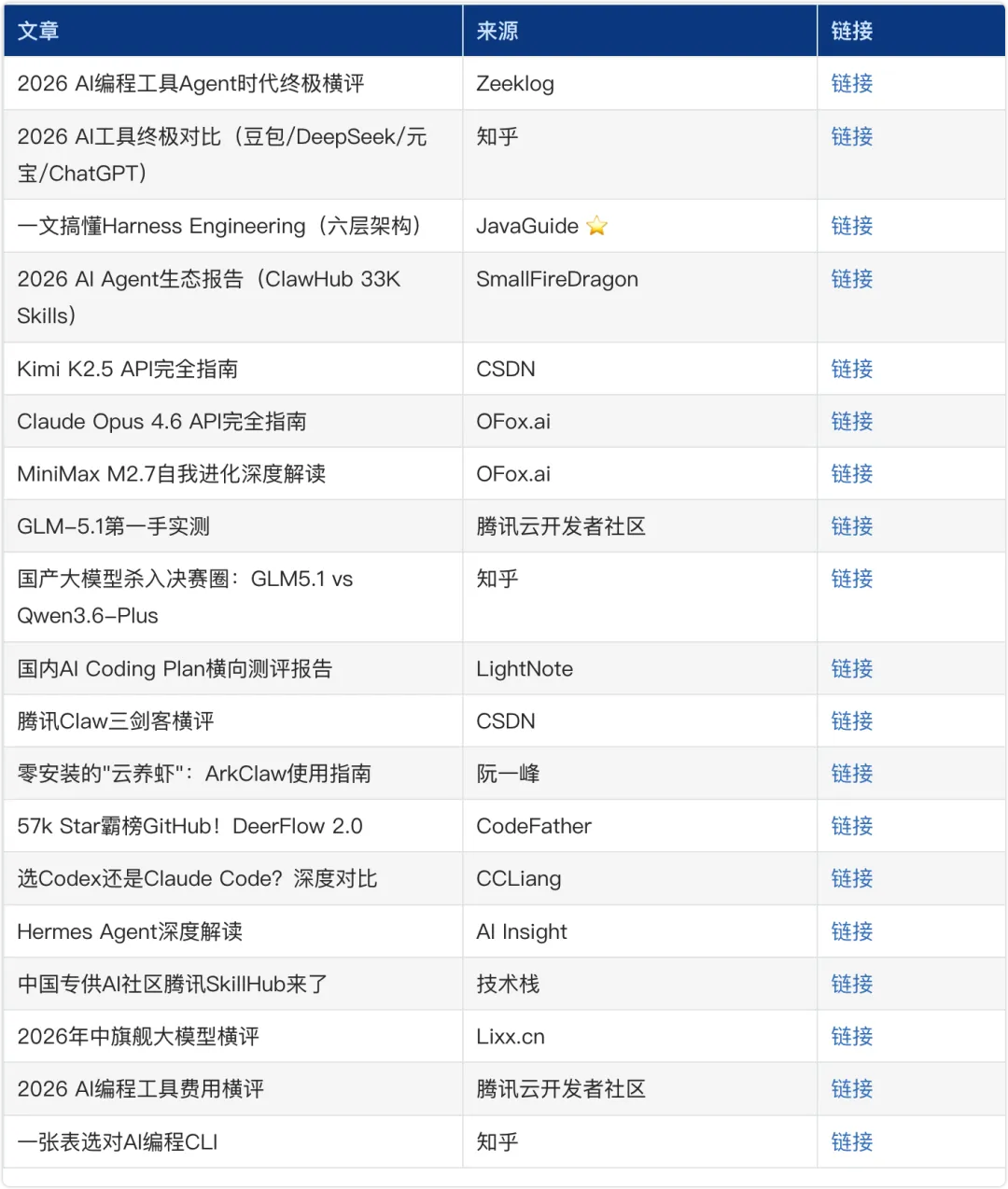Click the 阮一峰 source cell
This screenshot has height=1189, width=1008.
click(639, 774)
